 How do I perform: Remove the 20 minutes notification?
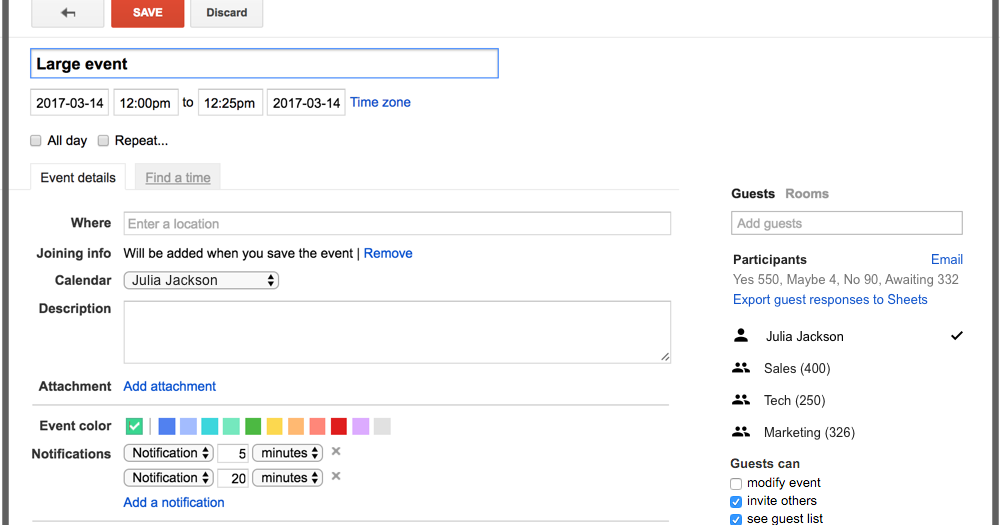tap(336, 477)
